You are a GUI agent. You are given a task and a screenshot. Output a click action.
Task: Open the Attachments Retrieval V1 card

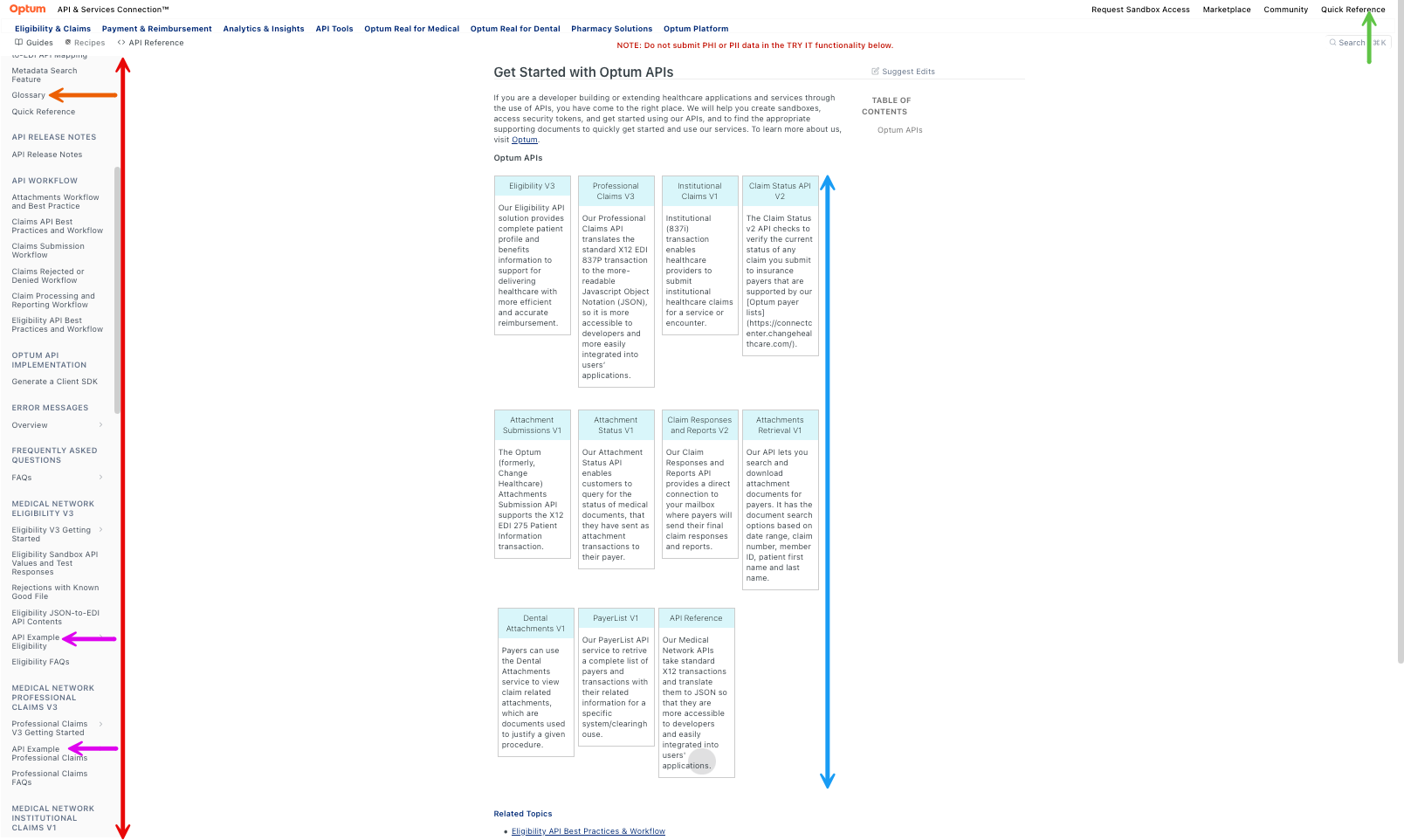pyautogui.click(x=781, y=500)
